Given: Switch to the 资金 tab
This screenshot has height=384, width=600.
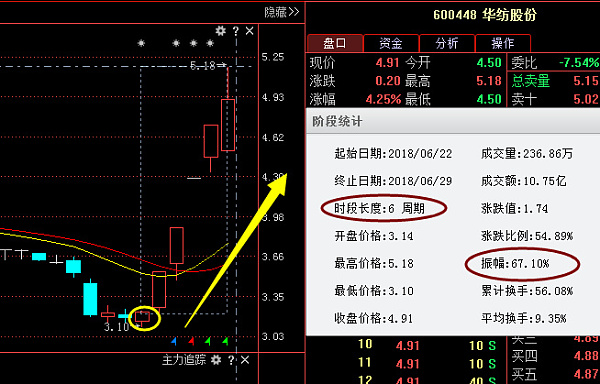Looking at the screenshot, I should point(391,43).
